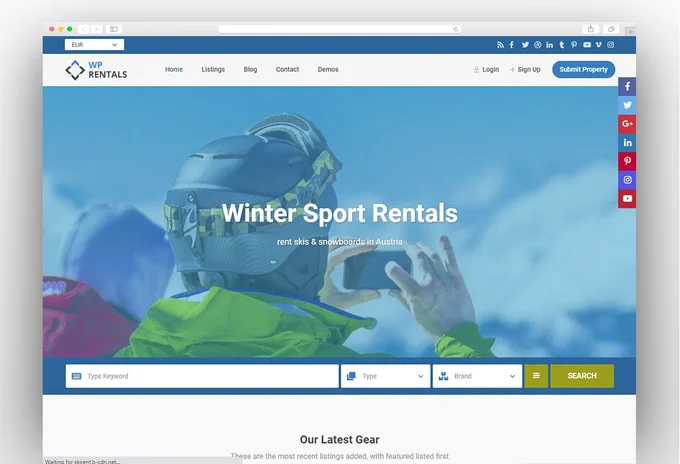Open advanced search filters icon
The width and height of the screenshot is (680, 464).
coord(536,376)
